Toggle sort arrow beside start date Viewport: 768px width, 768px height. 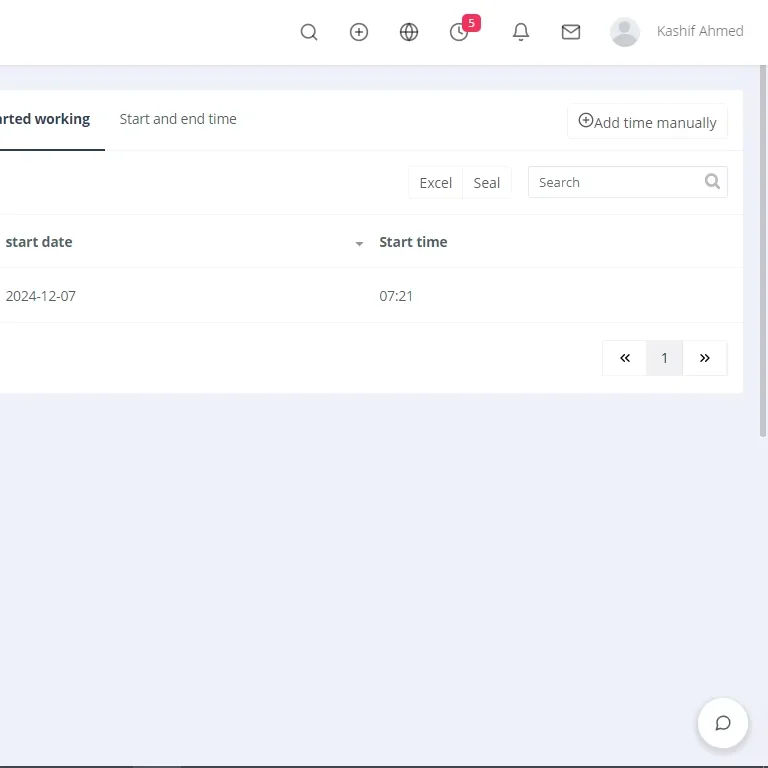tap(359, 243)
